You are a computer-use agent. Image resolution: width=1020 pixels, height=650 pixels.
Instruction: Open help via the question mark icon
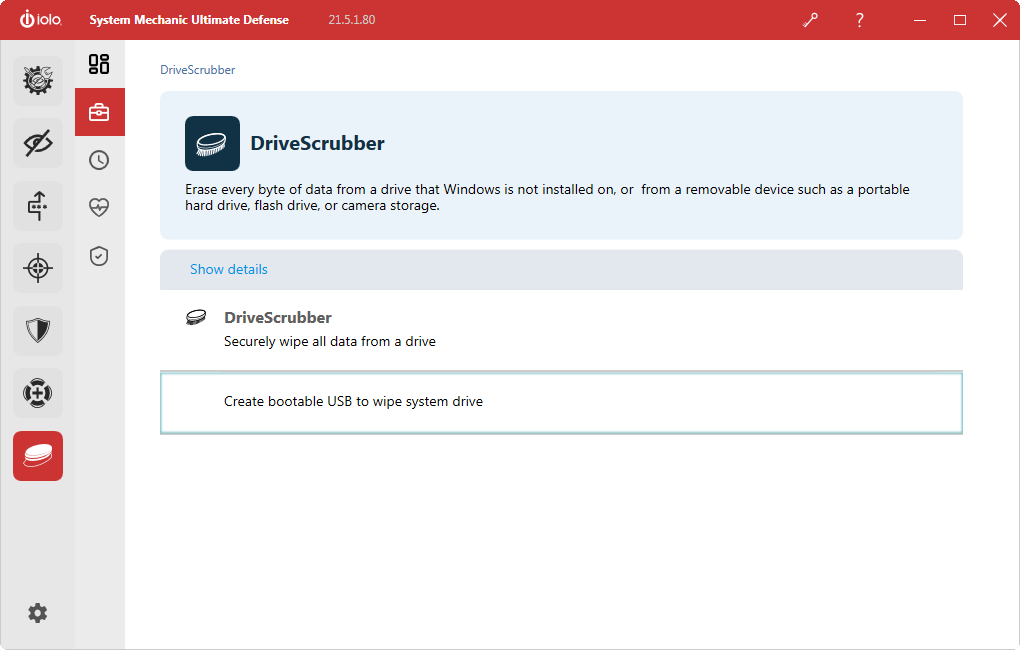pos(859,20)
